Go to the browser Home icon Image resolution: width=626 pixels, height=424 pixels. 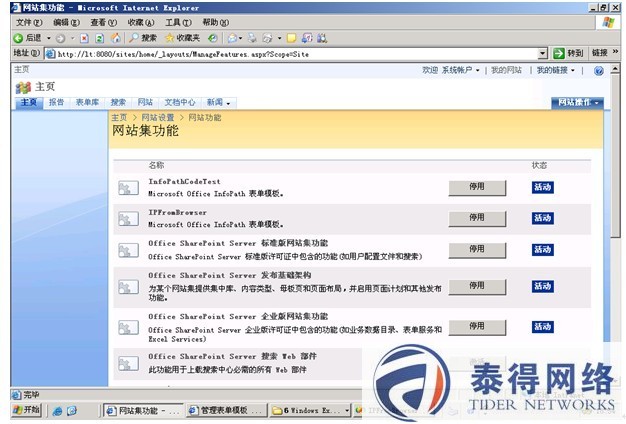(116, 38)
